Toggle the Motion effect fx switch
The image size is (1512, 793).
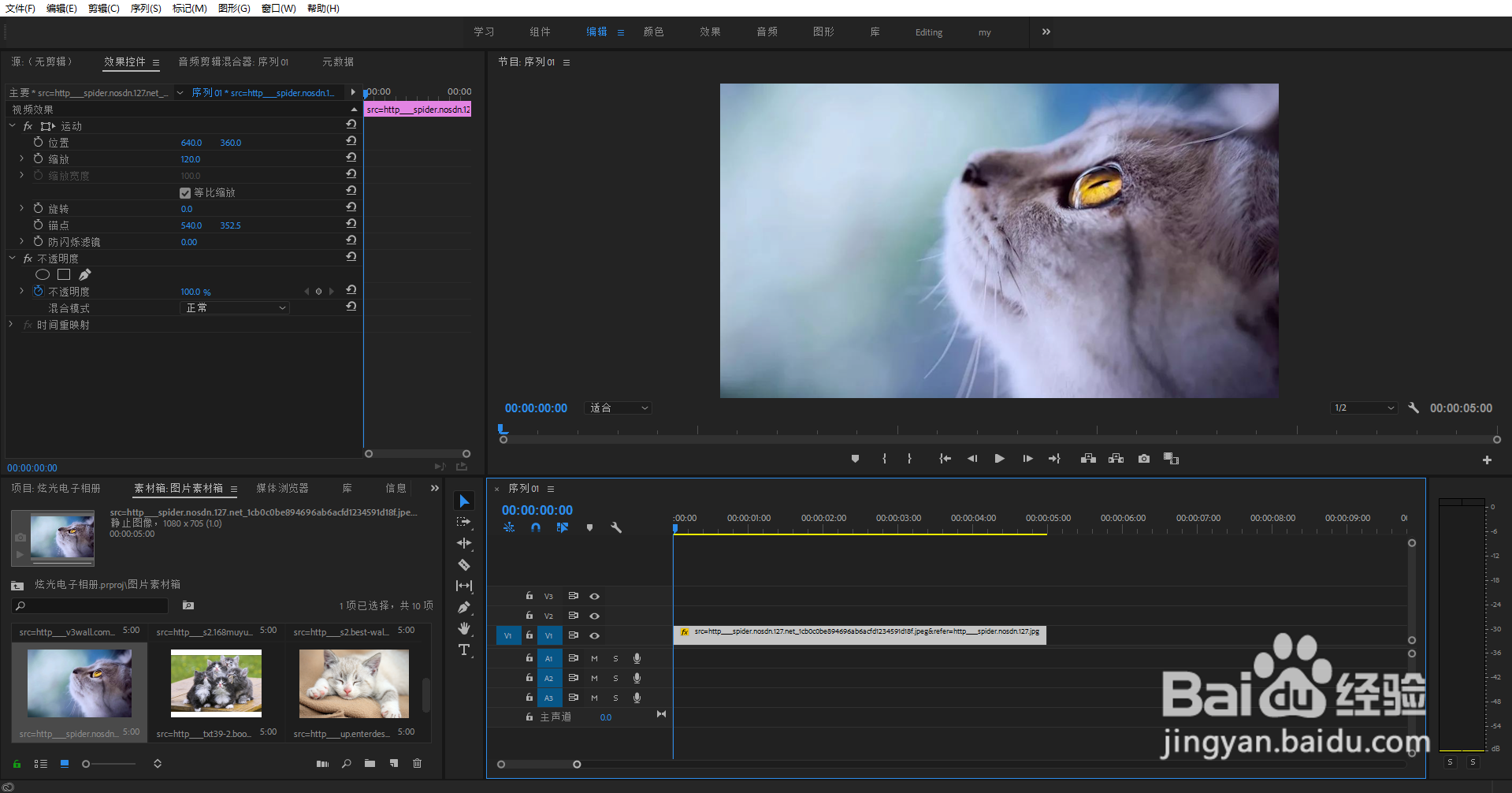(28, 126)
